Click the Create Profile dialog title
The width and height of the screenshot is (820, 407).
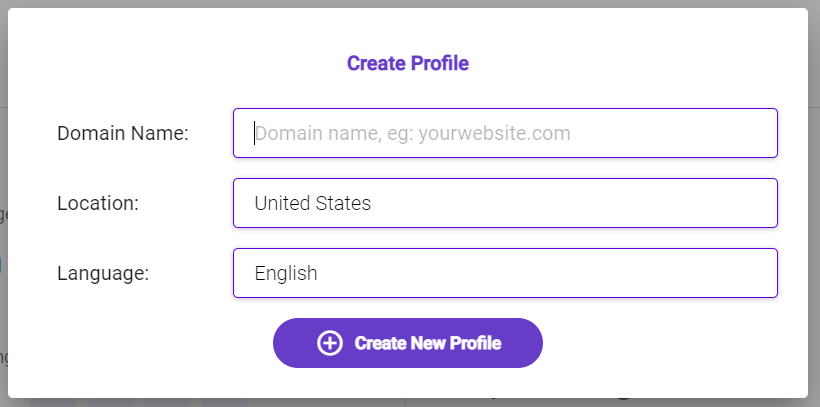408,64
